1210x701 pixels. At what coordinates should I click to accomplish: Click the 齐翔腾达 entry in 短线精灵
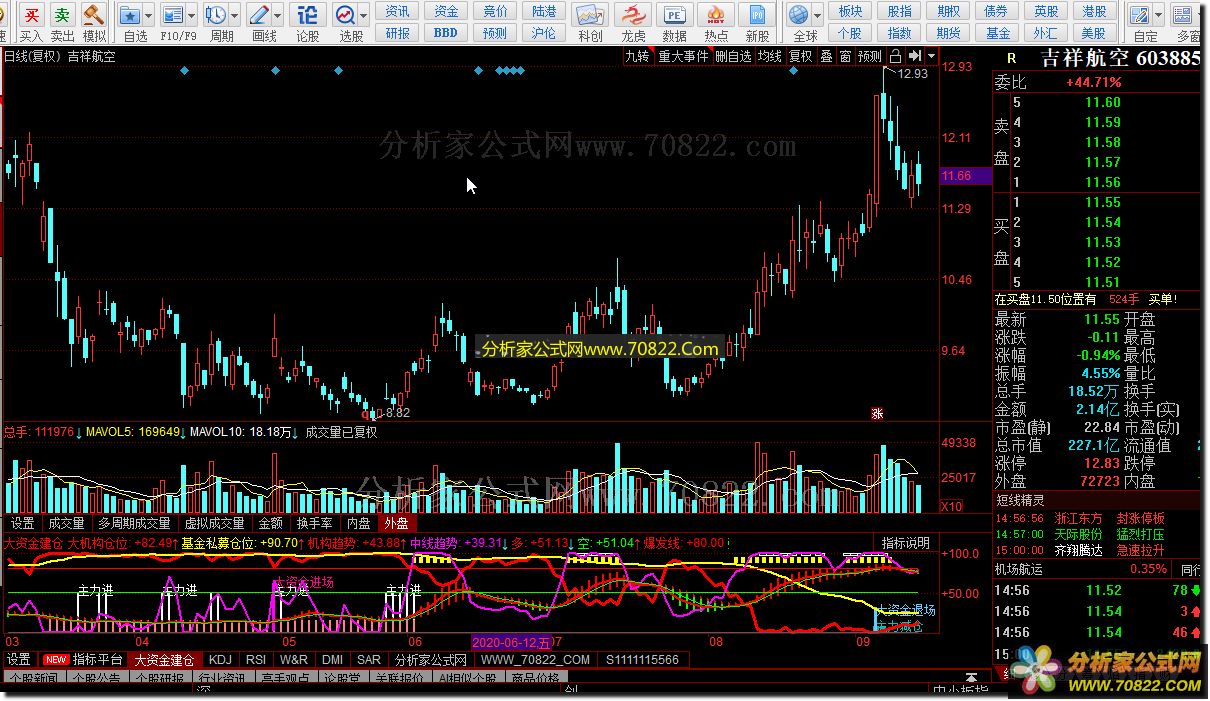tap(1076, 550)
